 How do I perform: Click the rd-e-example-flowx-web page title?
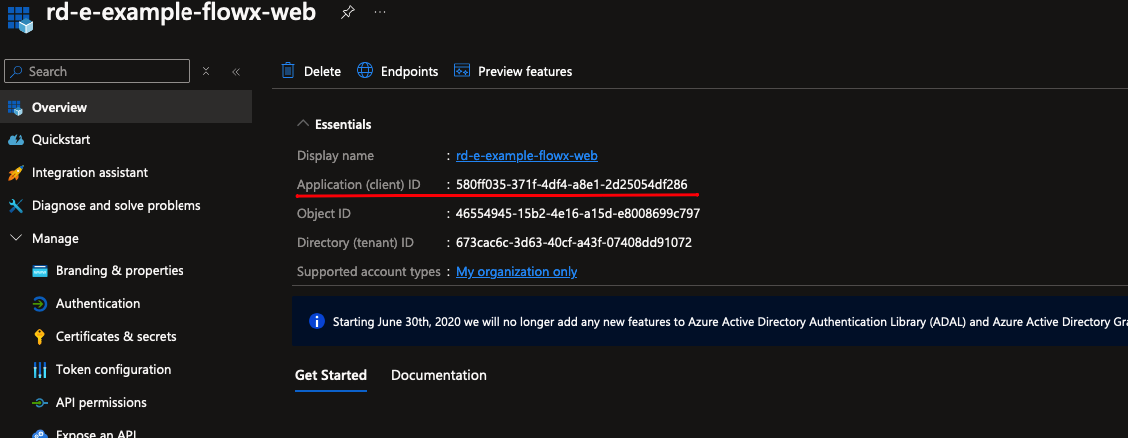(181, 13)
